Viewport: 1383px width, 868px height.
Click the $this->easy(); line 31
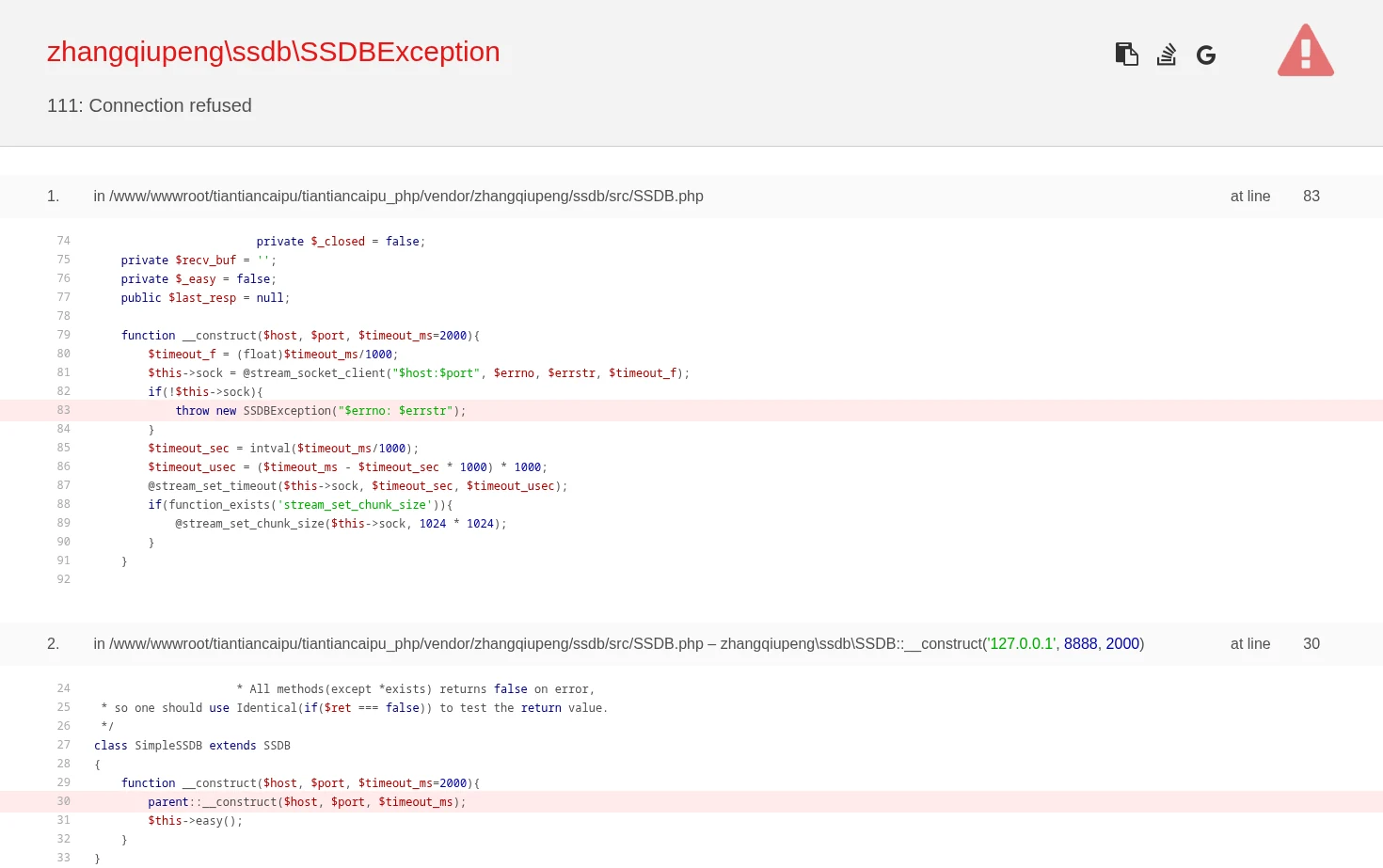point(195,821)
